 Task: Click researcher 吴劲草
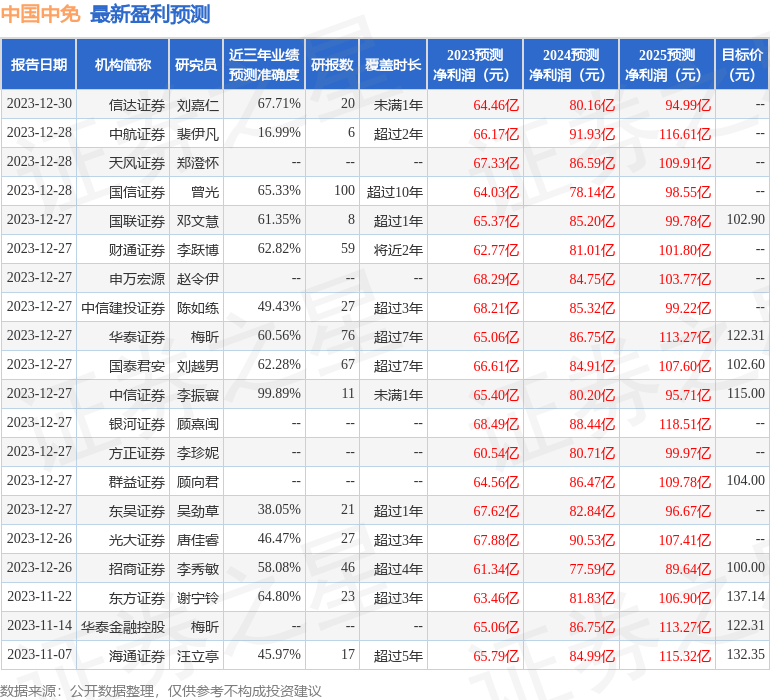pos(198,510)
